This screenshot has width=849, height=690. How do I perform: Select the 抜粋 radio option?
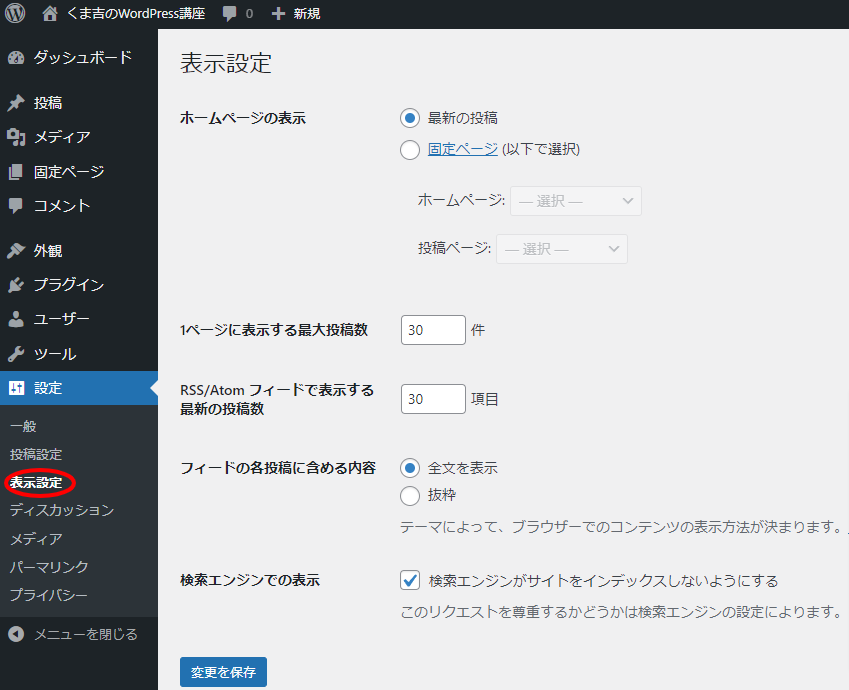click(x=410, y=495)
